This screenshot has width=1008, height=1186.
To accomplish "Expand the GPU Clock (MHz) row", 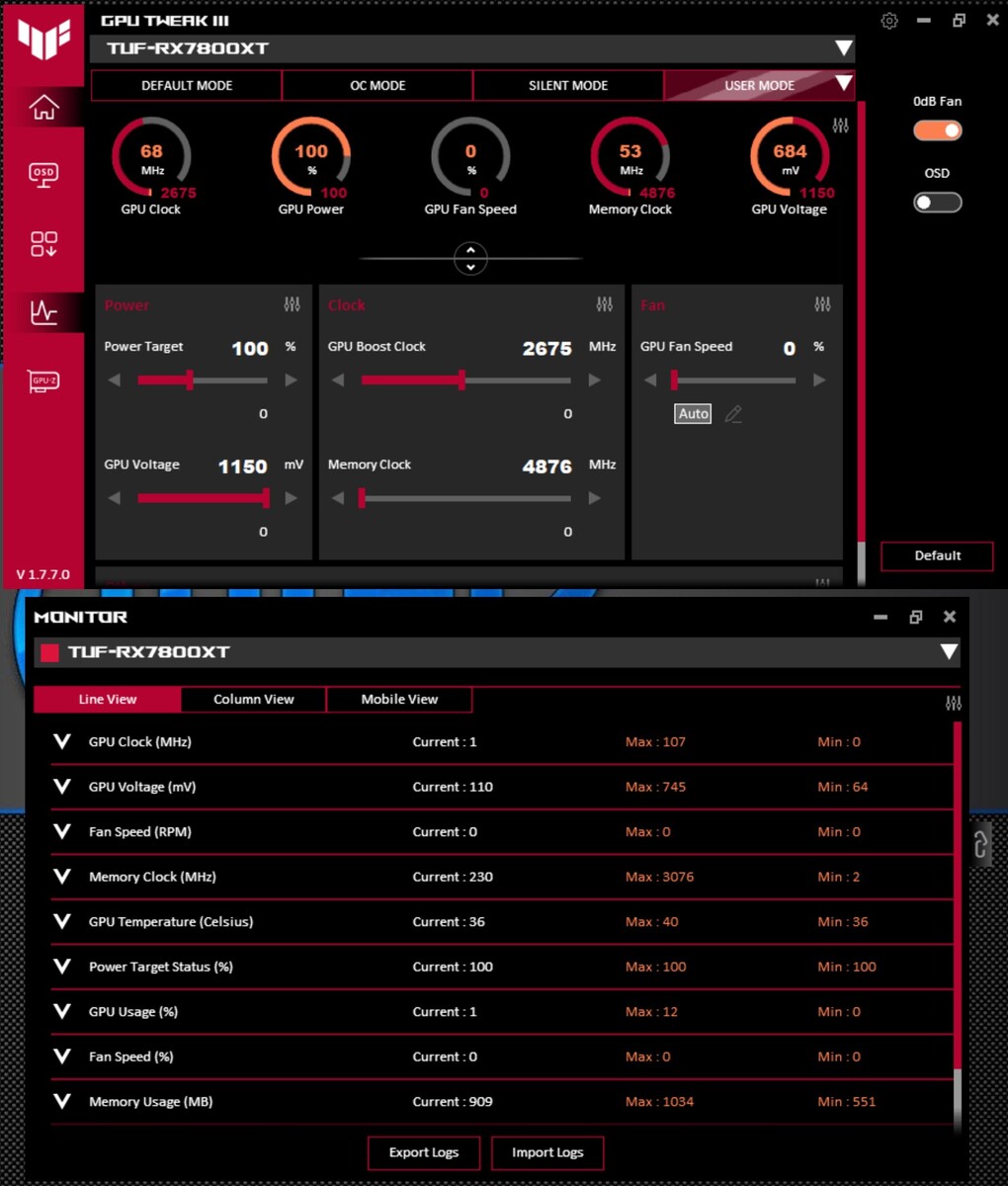I will click(62, 741).
